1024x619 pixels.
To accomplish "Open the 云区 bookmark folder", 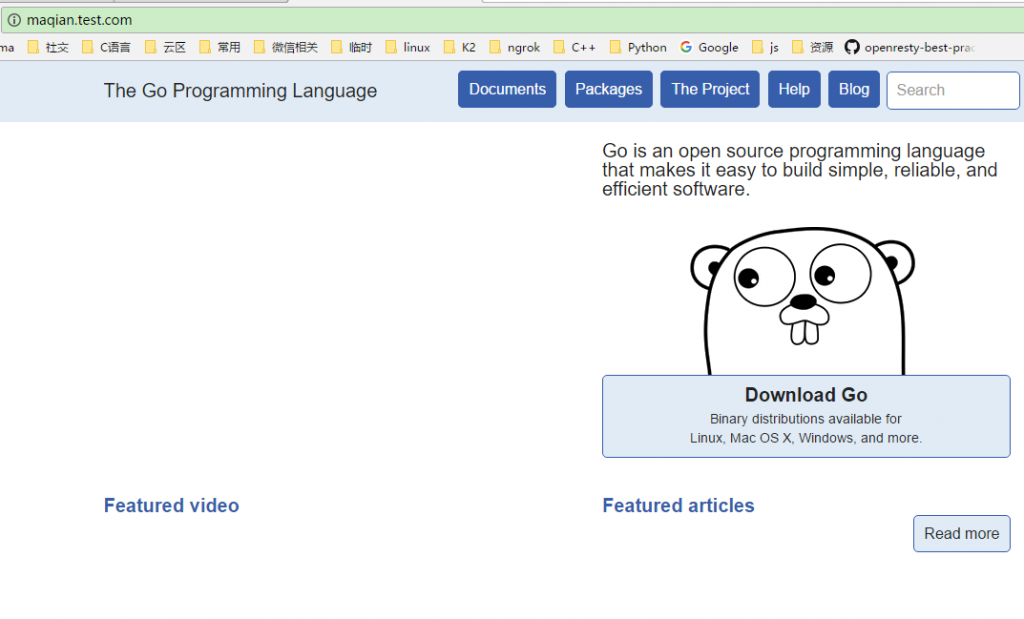I will [166, 47].
